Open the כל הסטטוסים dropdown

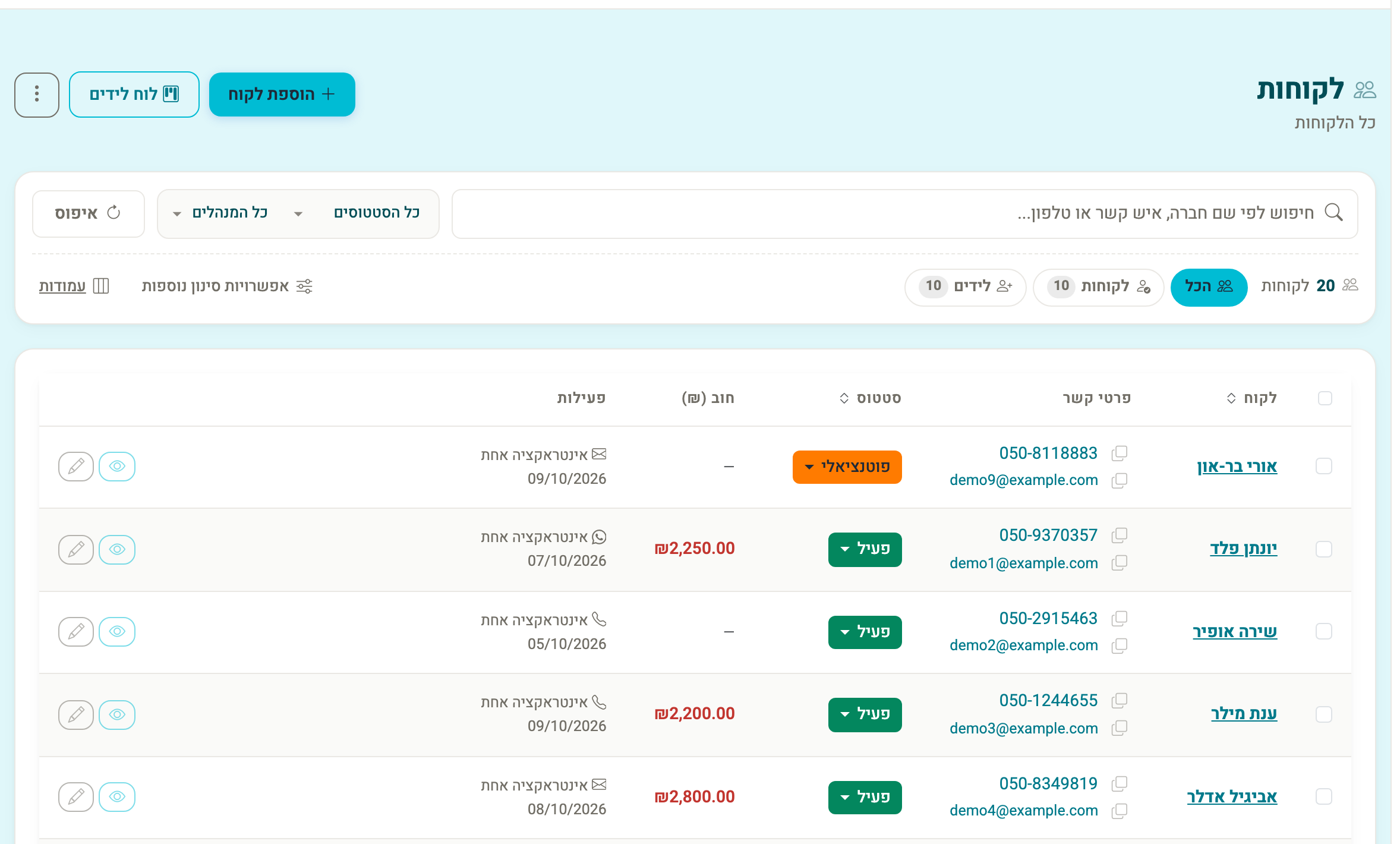pyautogui.click(x=357, y=213)
